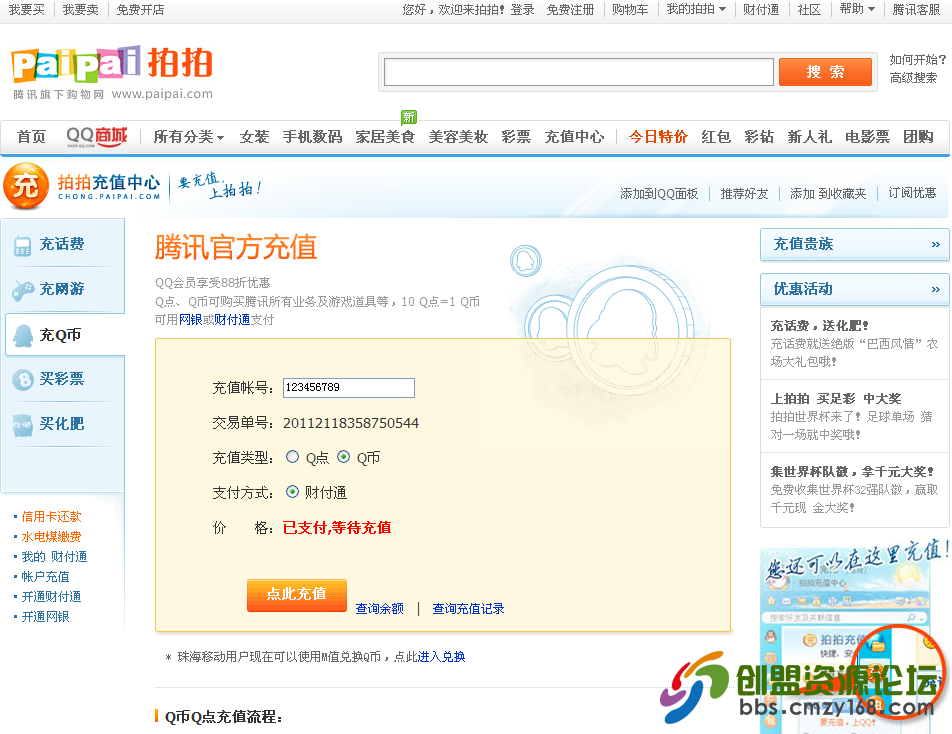Viewport: 952px width, 734px height.
Task: Click the 推荐好友 link
Action: tap(744, 194)
